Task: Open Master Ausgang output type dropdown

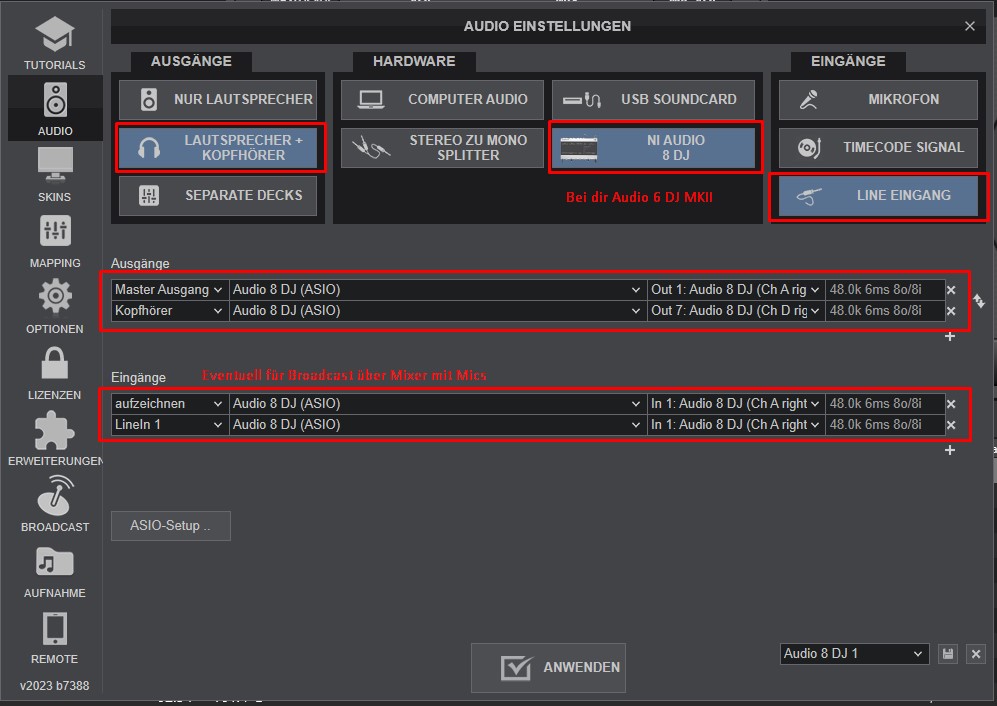Action: (x=169, y=289)
